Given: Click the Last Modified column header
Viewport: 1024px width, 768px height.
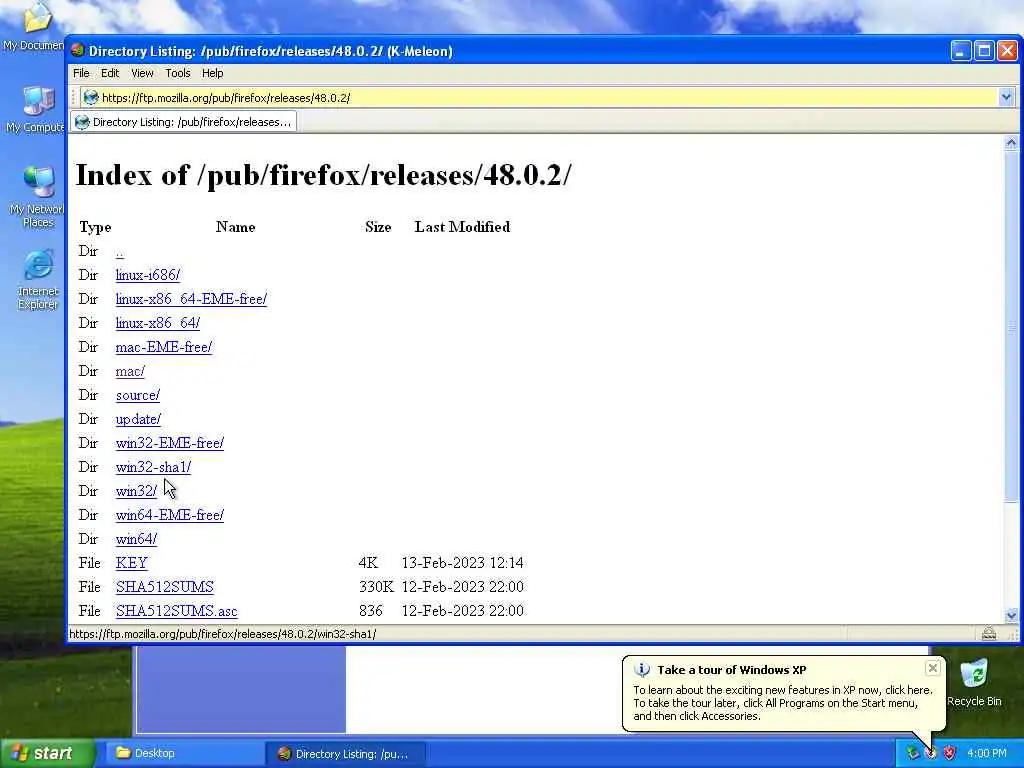Looking at the screenshot, I should [x=462, y=227].
